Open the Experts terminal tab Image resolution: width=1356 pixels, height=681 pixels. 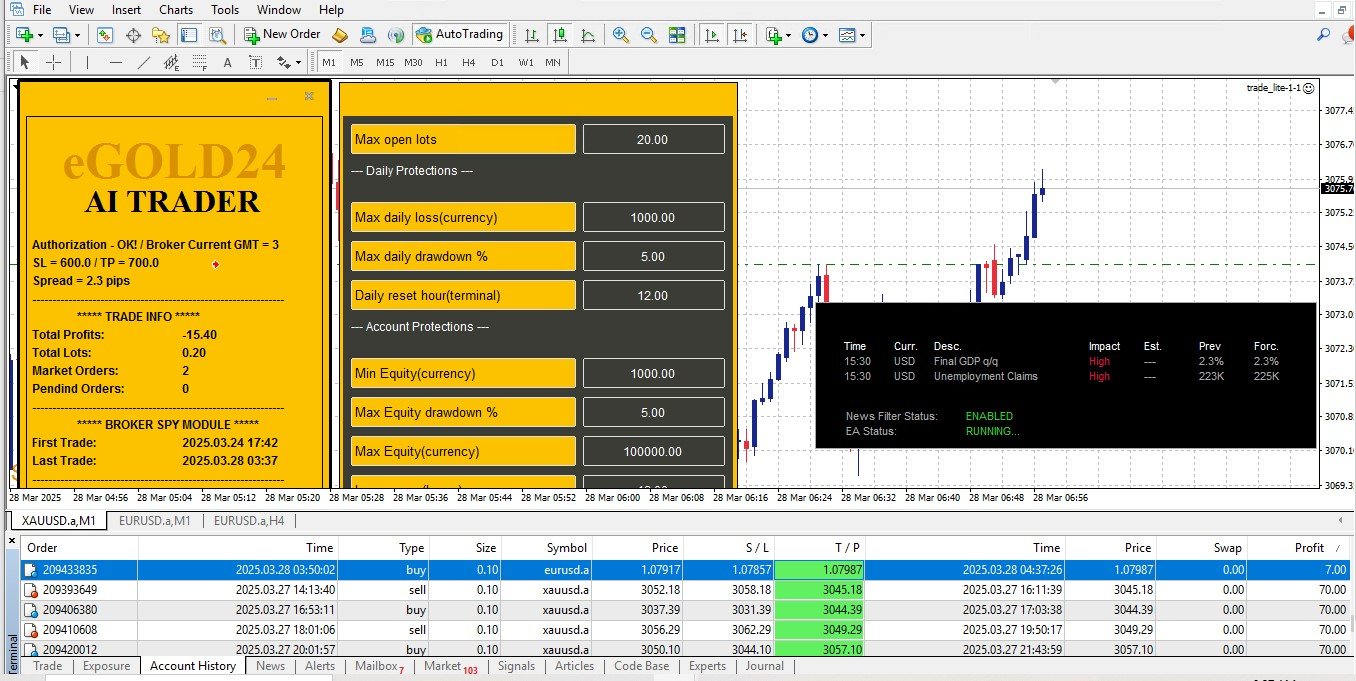(x=707, y=666)
